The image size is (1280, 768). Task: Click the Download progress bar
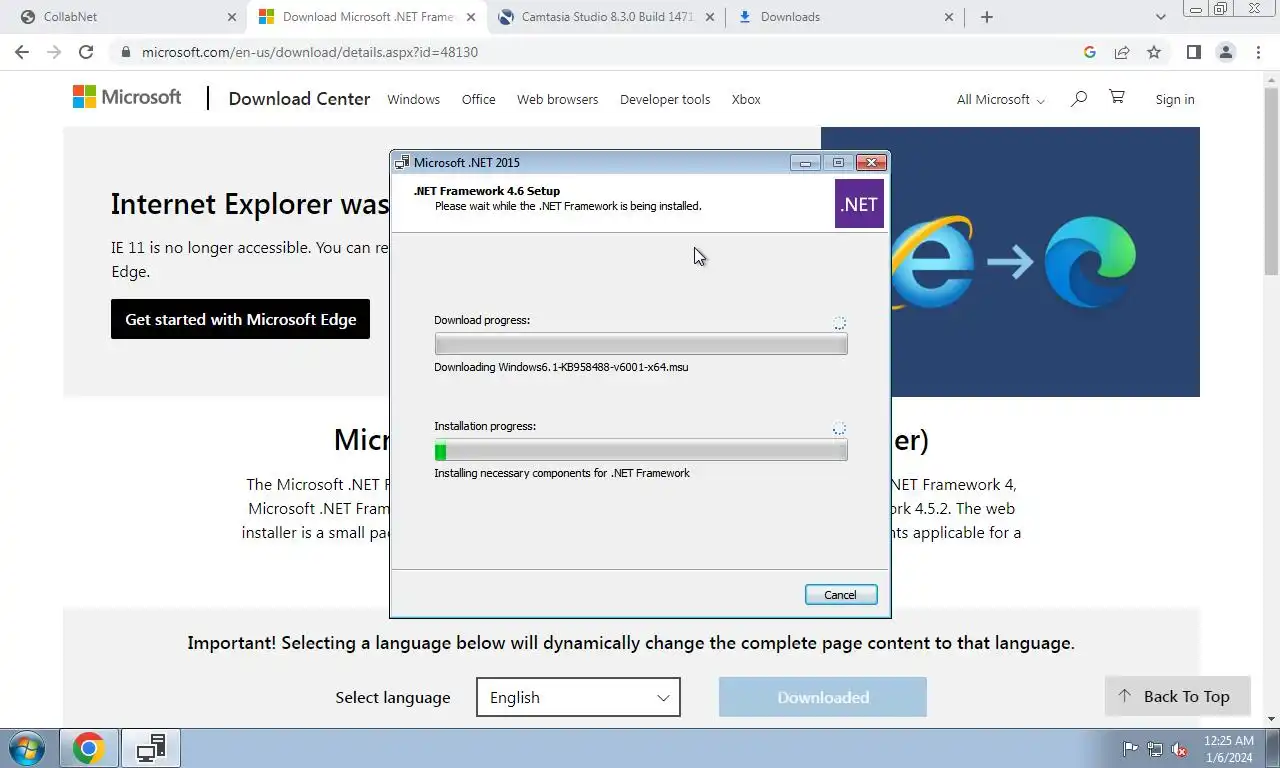(640, 344)
